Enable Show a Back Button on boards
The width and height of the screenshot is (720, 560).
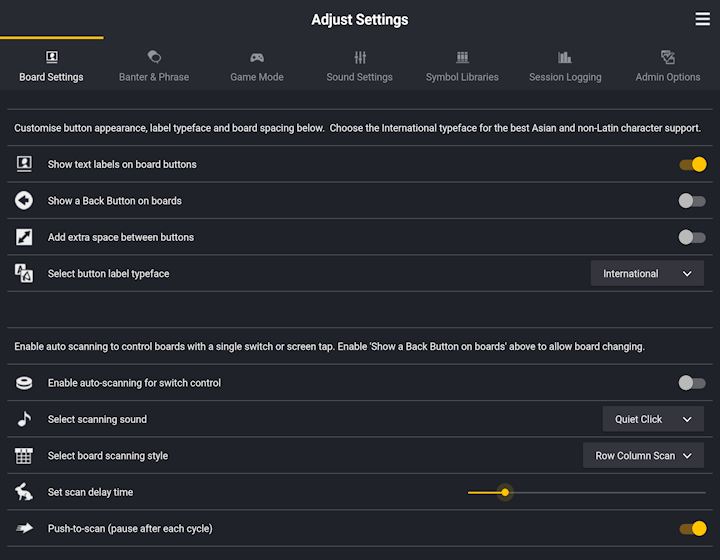pos(692,201)
